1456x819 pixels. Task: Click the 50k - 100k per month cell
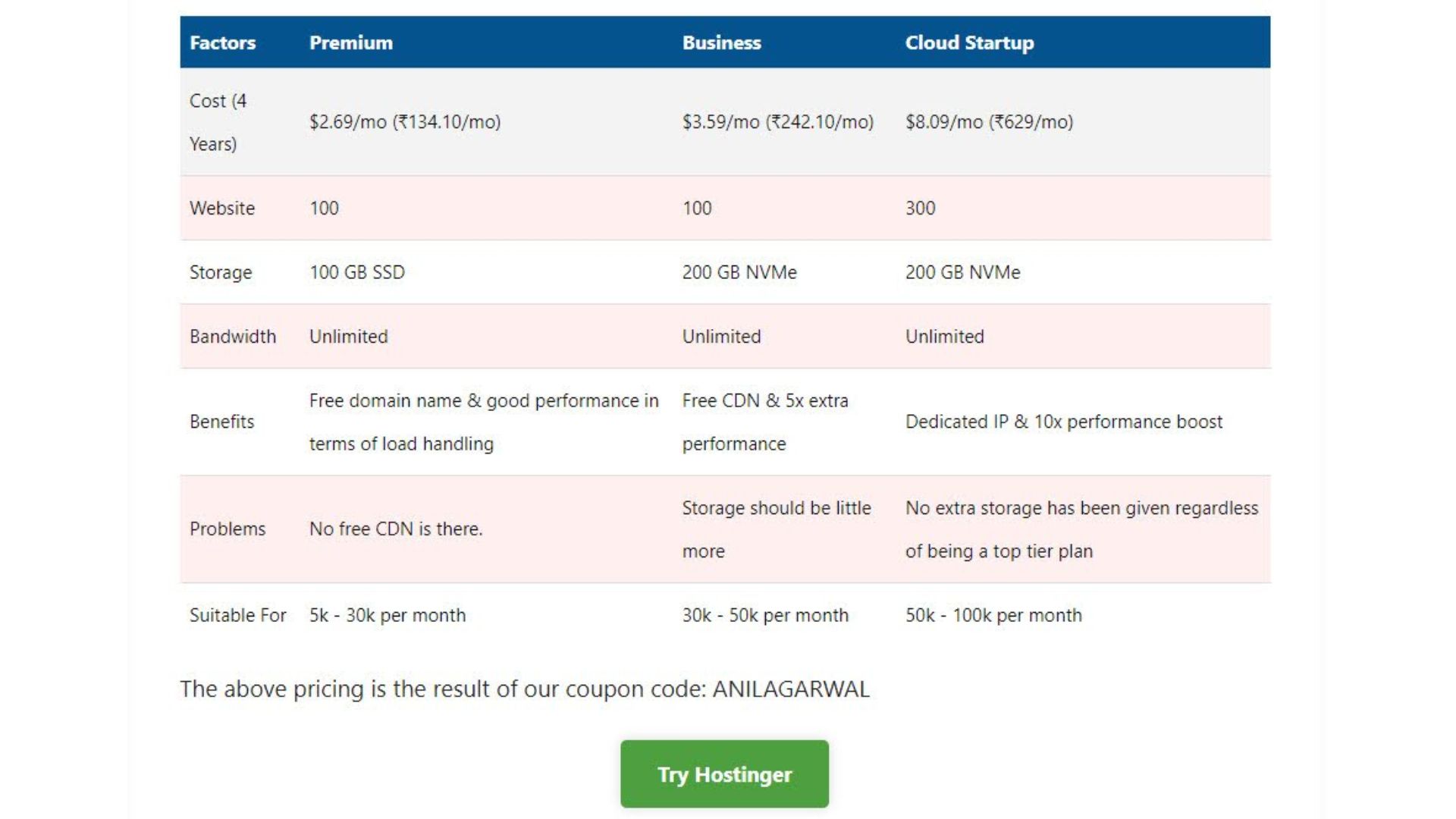994,615
